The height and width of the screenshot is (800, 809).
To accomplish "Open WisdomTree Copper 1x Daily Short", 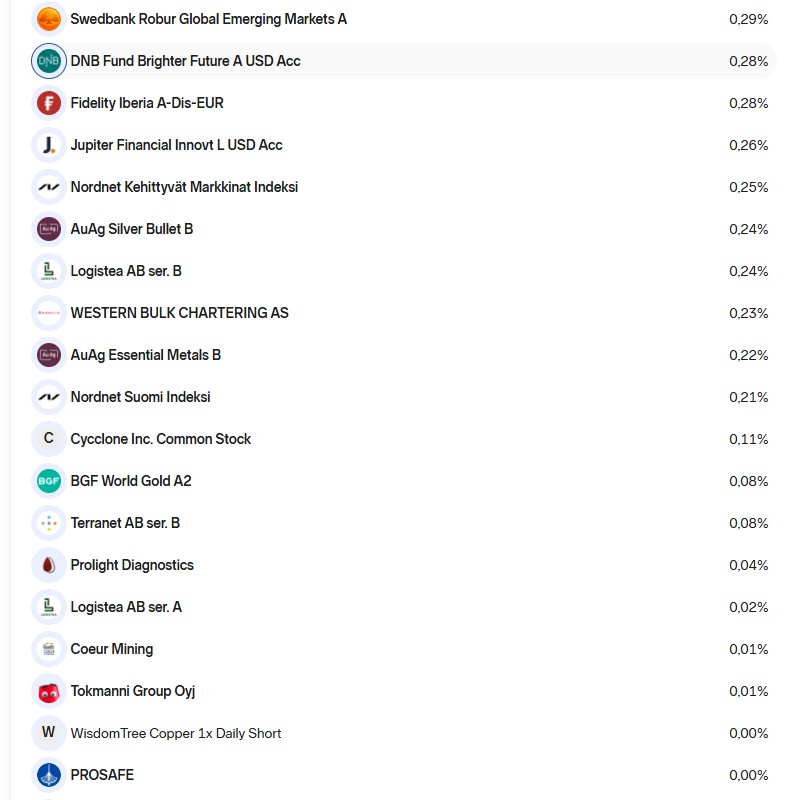I will point(176,733).
